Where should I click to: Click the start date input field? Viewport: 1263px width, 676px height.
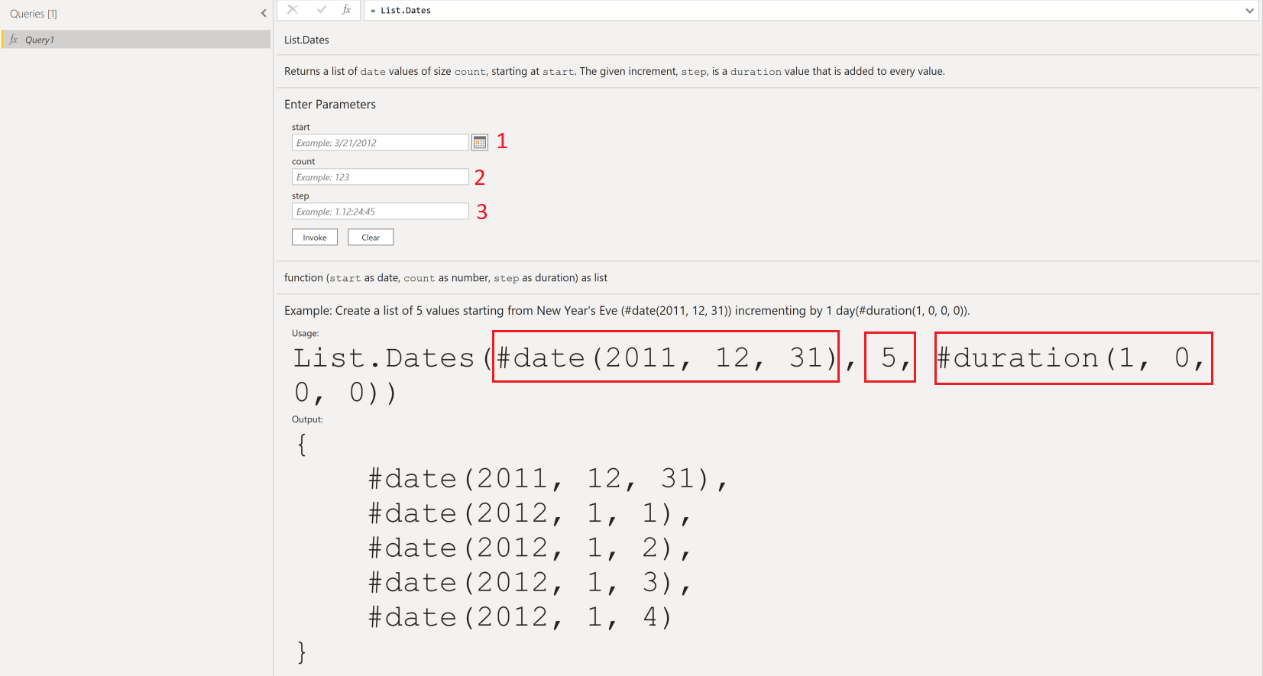coord(380,143)
